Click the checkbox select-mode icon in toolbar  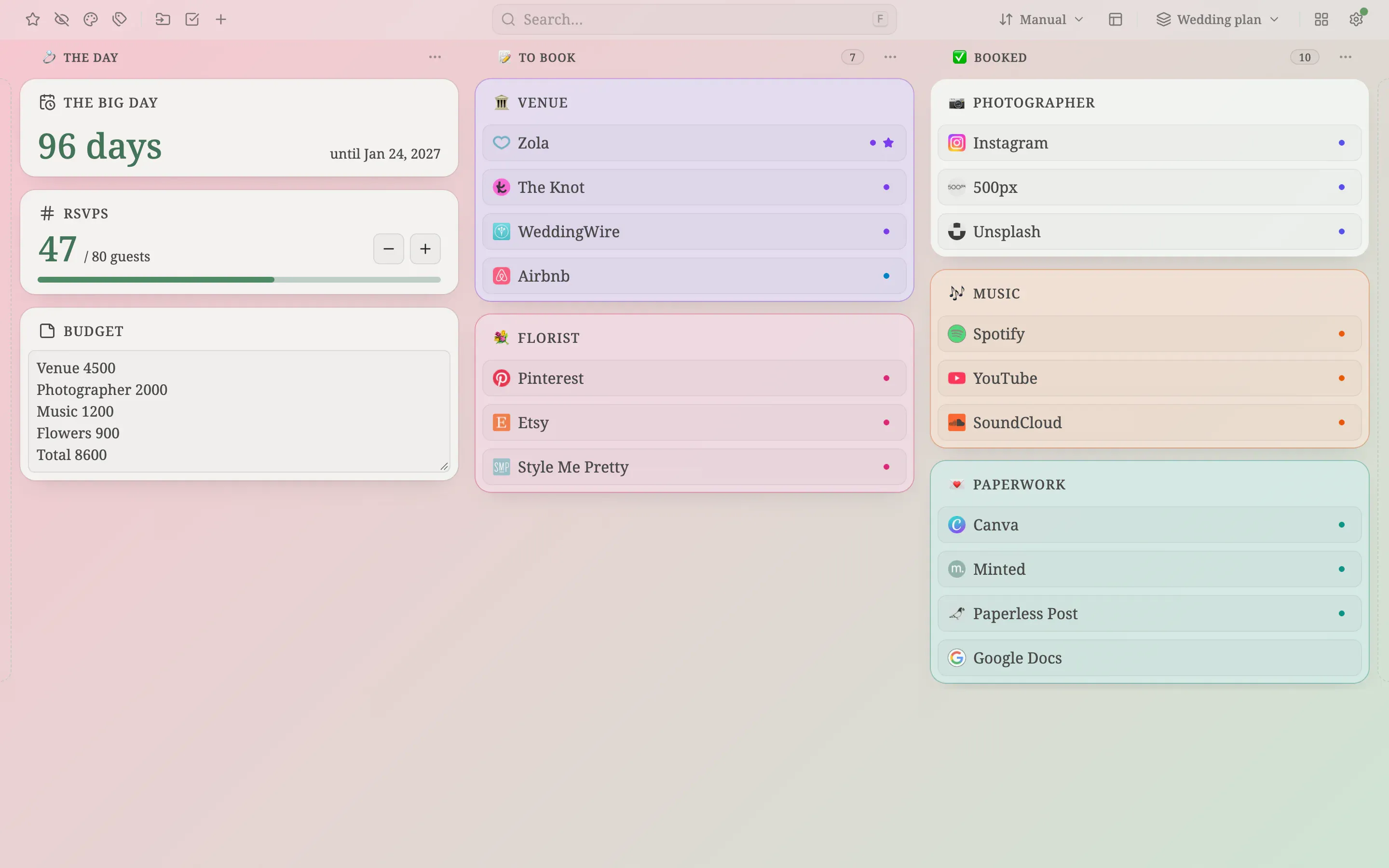point(192,19)
